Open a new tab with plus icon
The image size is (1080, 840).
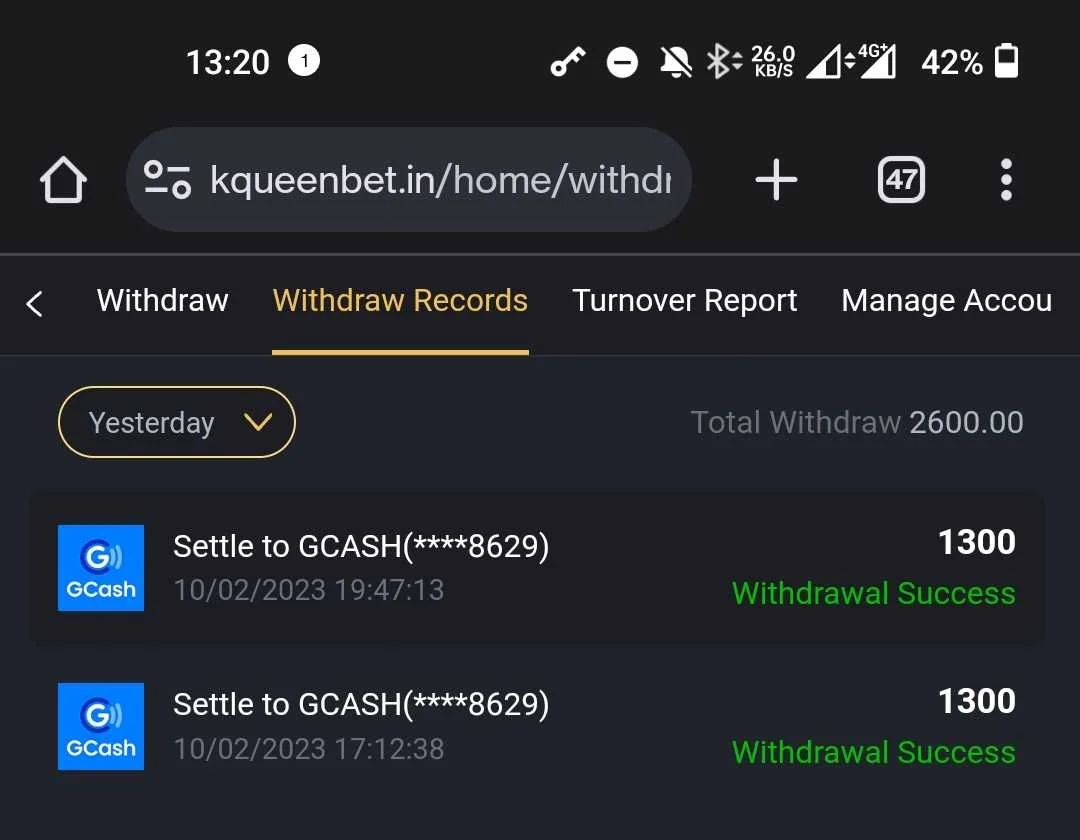(776, 180)
